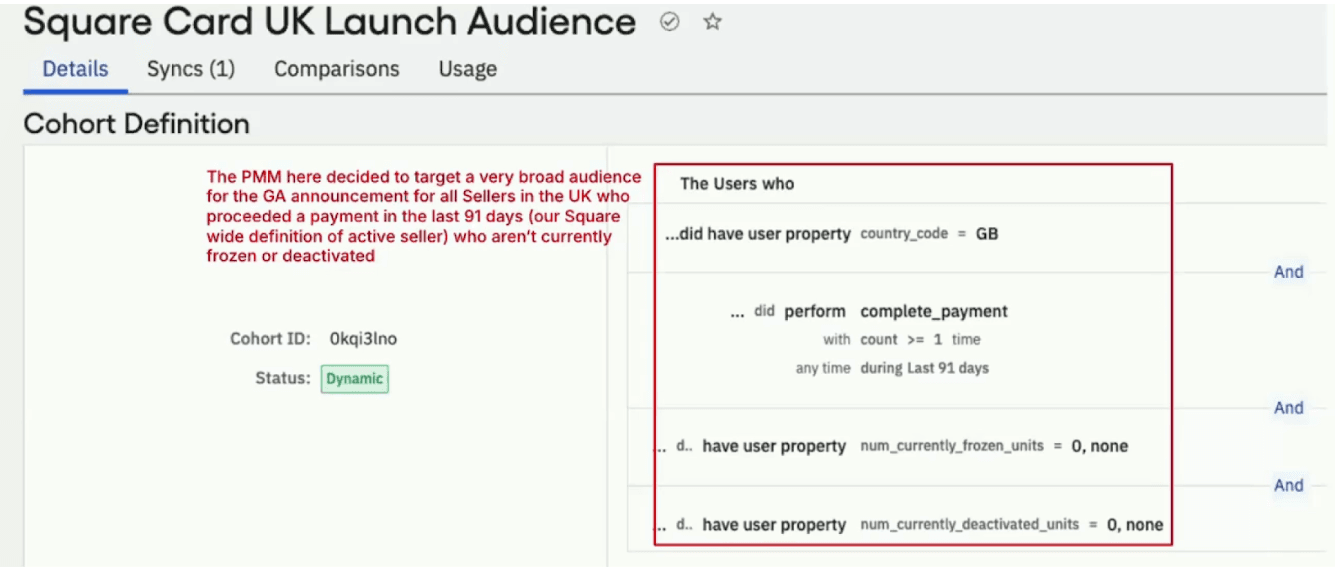This screenshot has width=1335, height=570.
Task: Switch to the Syncs (1) tab
Action: click(x=191, y=69)
